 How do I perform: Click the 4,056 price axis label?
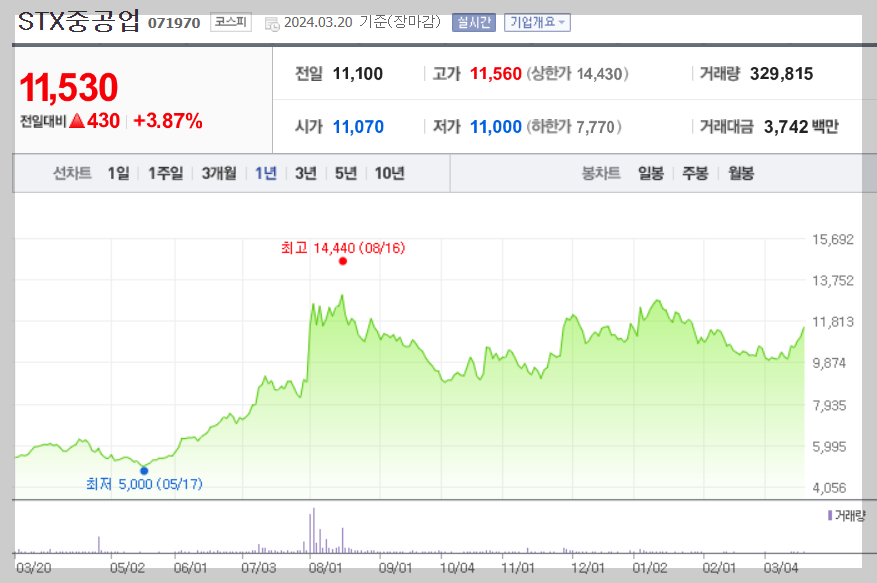point(829,488)
